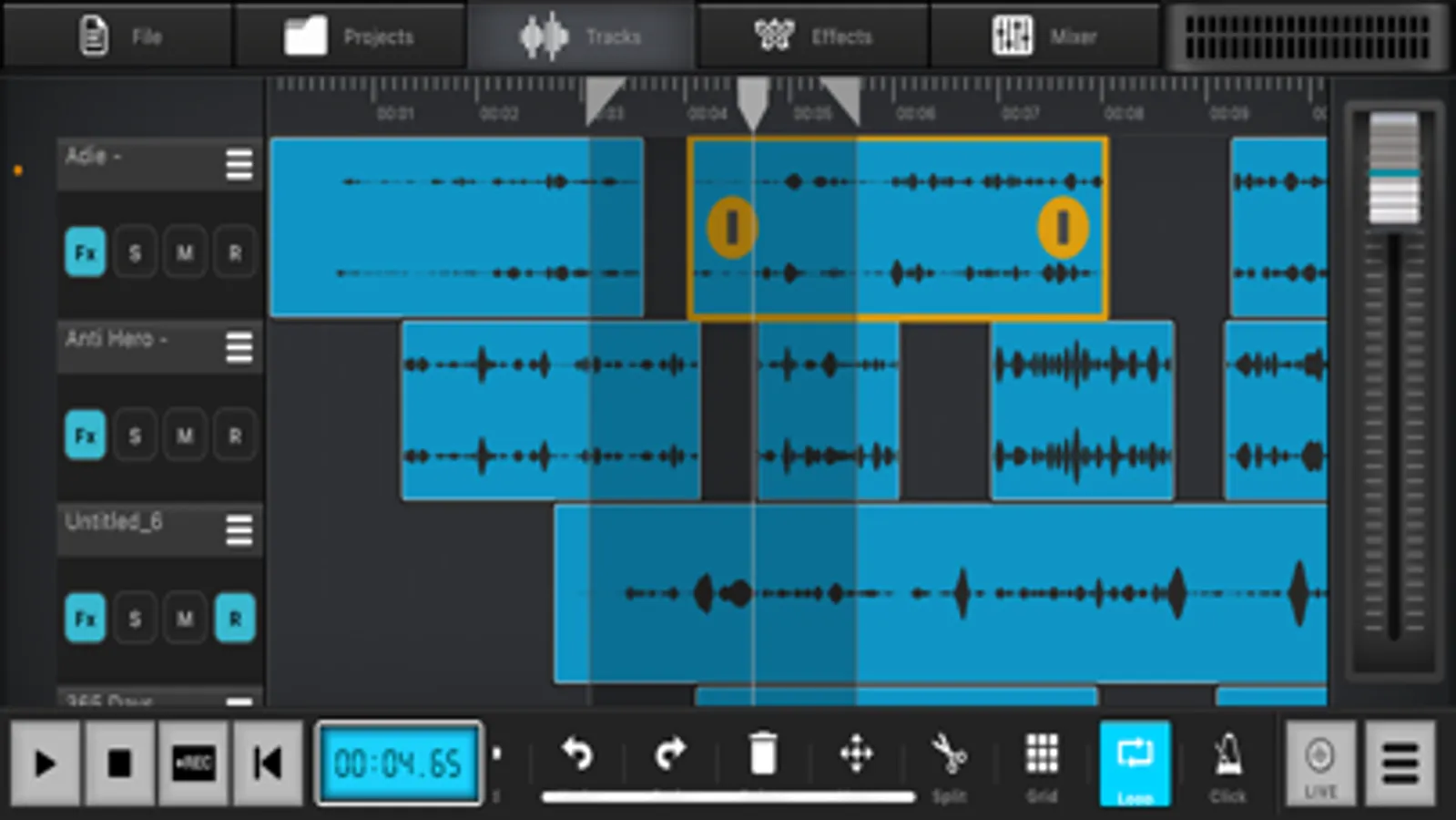Open the File tab
The width and height of the screenshot is (1456, 820).
click(117, 36)
